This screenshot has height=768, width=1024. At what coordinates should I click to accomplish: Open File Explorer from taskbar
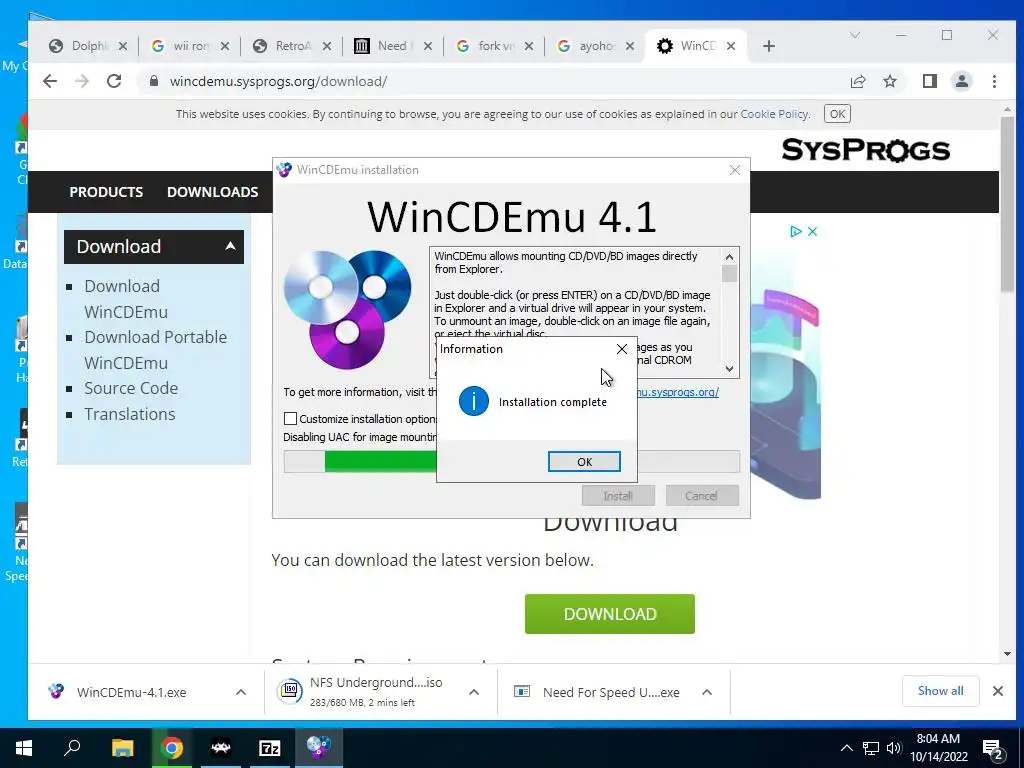[x=122, y=748]
